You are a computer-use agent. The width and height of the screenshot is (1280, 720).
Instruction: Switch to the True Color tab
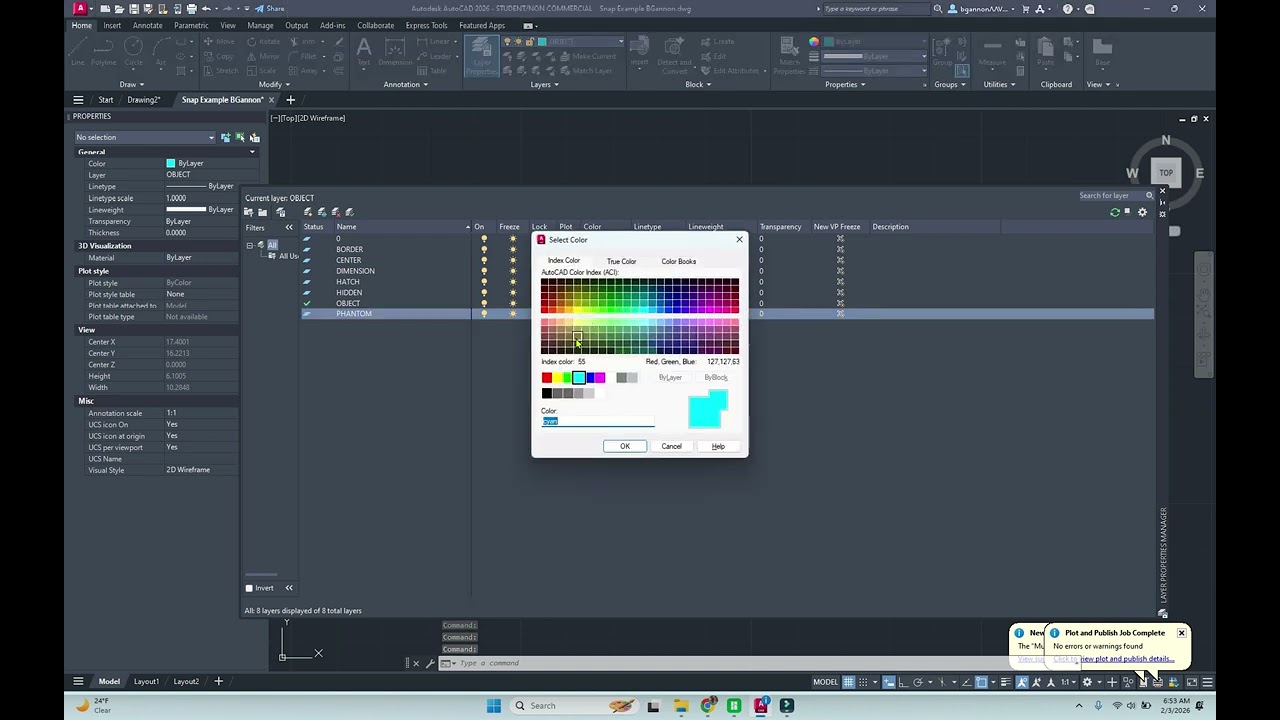[x=621, y=261]
